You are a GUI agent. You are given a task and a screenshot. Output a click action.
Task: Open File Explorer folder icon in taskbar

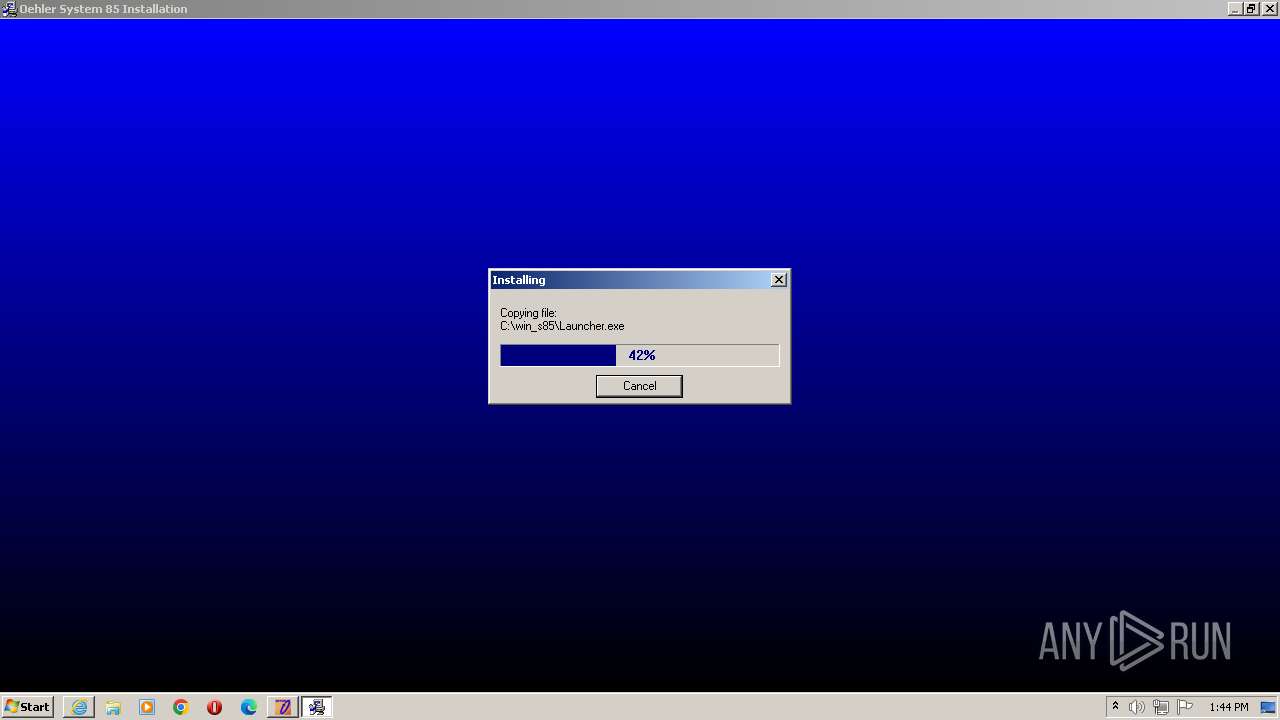point(113,707)
